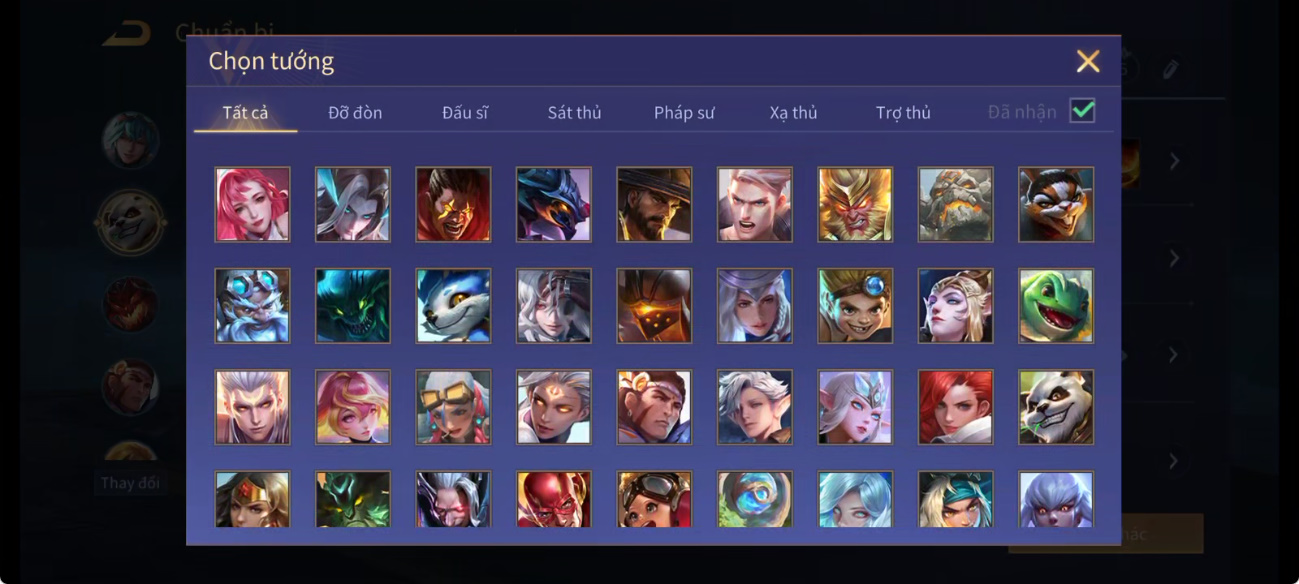Toggle the Đã nhận checkbox
1299x584 pixels.
[1082, 111]
